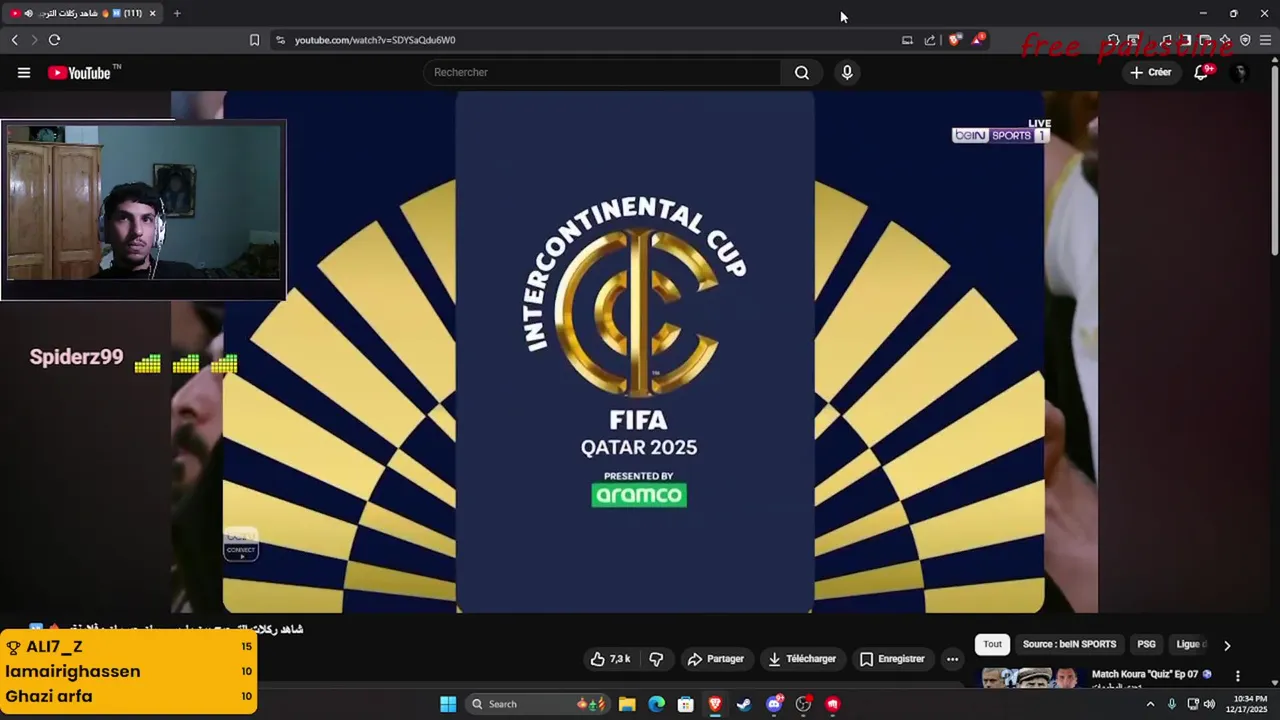Click the Enregistrer button
Viewport: 1280px width, 720px height.
point(892,659)
